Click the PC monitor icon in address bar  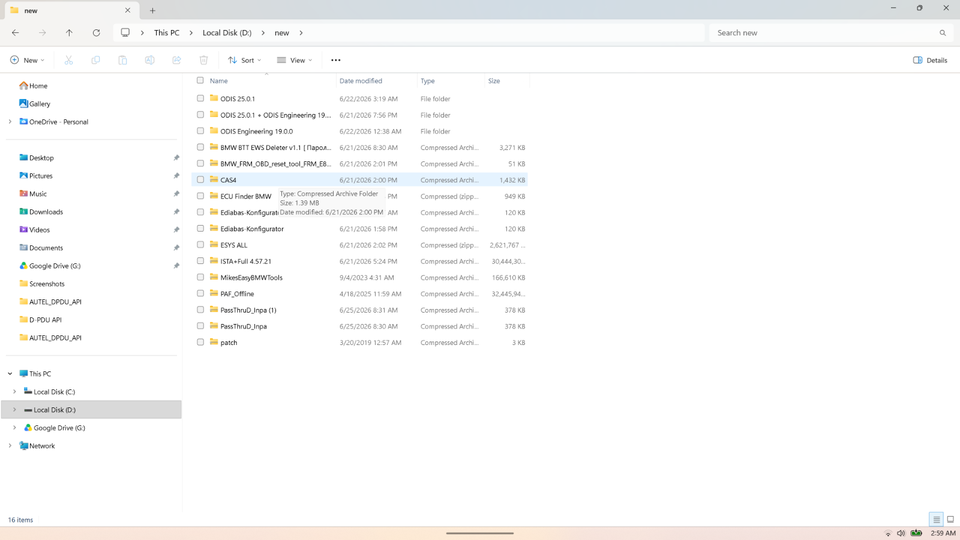(x=125, y=32)
